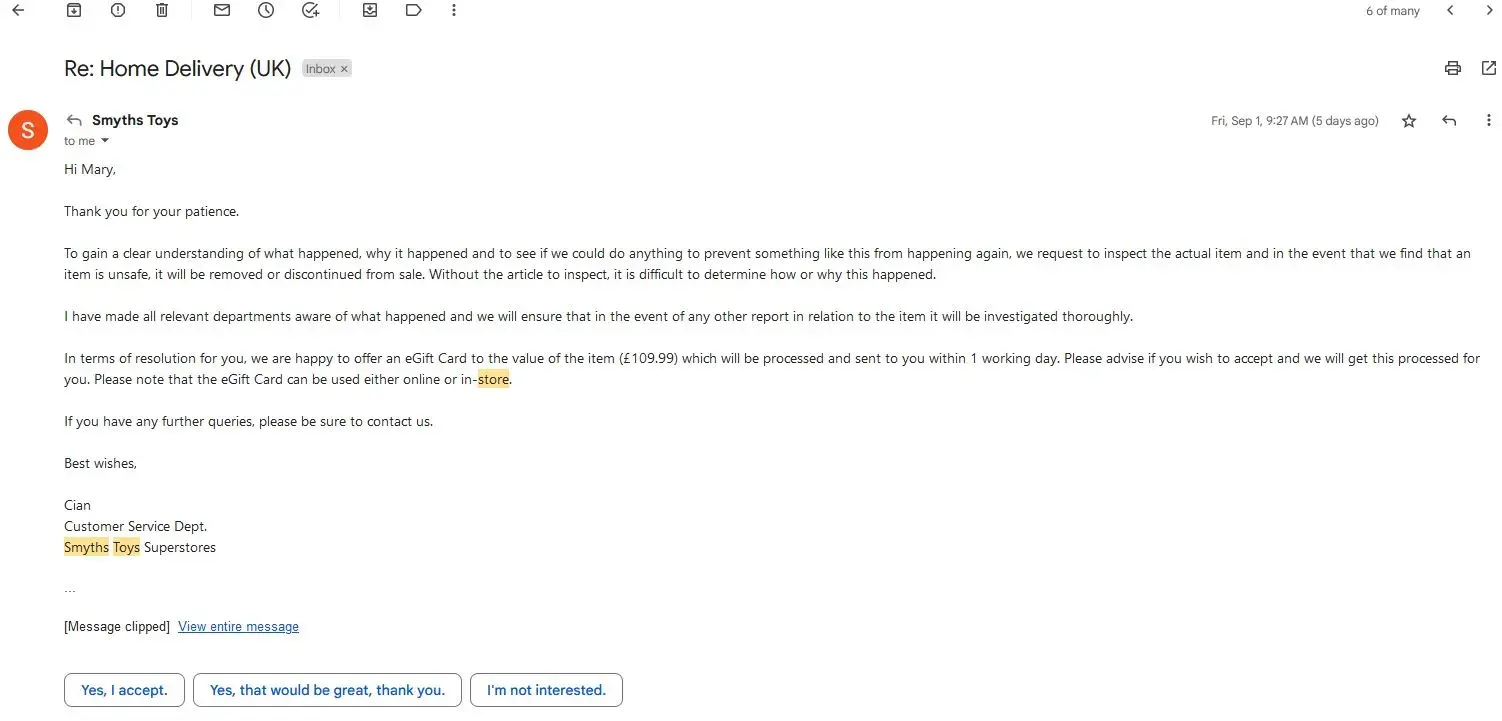Show trimmed content via the three dots

click(70, 589)
